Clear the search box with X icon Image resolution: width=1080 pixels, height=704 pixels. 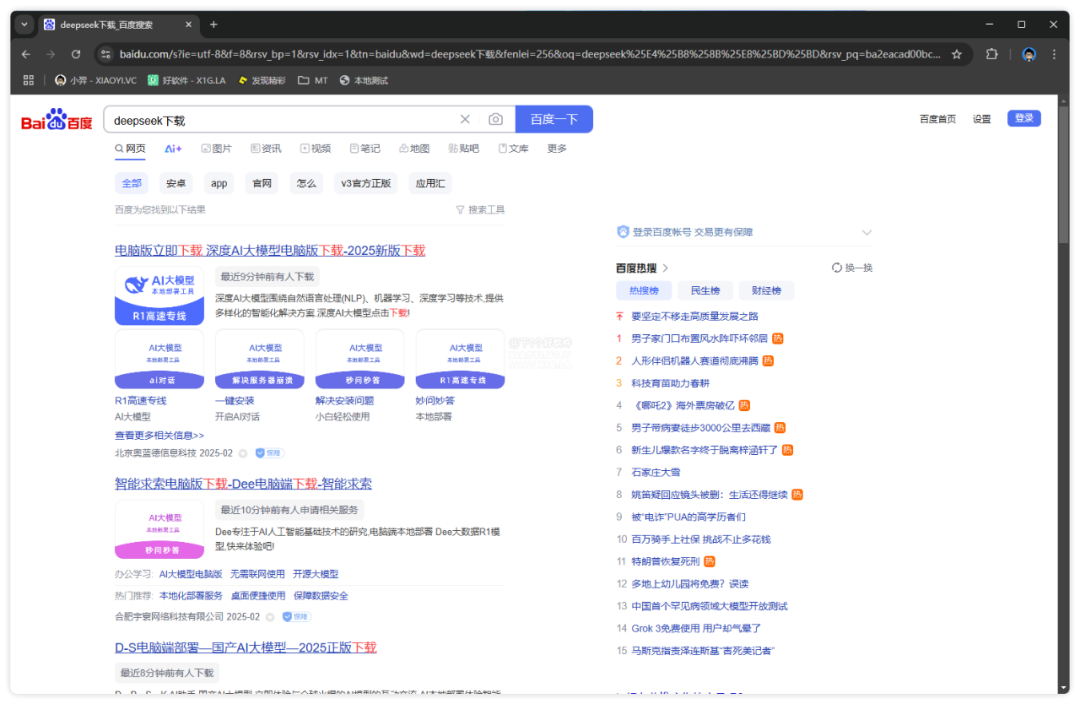(465, 120)
